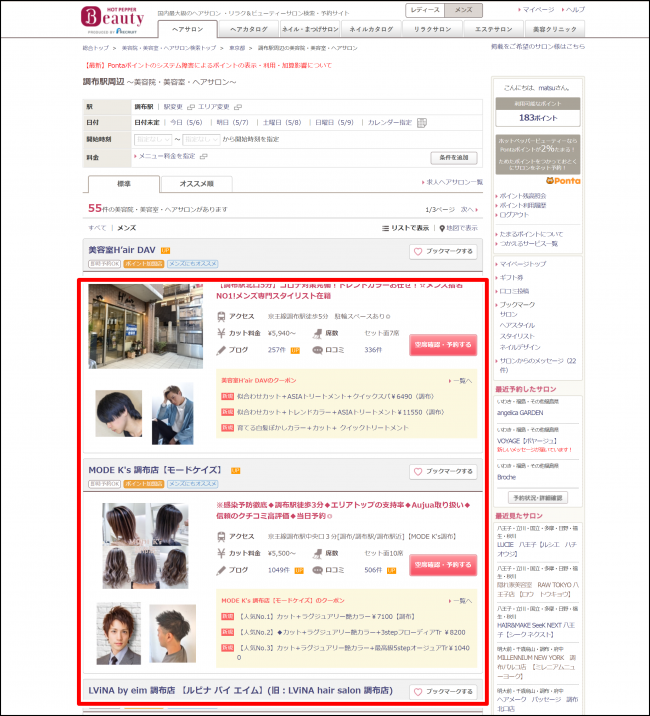Click the heart bookmark icon for LViNA by eim

click(418, 692)
